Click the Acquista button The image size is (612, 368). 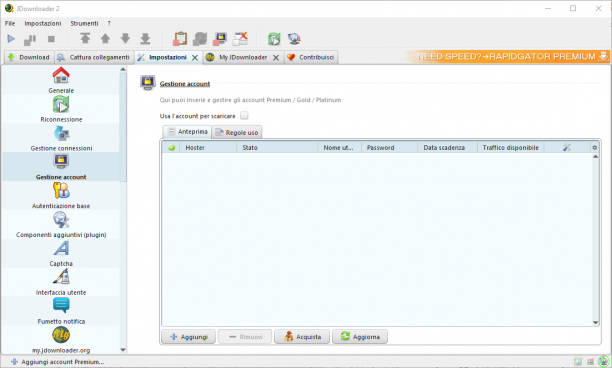302,337
